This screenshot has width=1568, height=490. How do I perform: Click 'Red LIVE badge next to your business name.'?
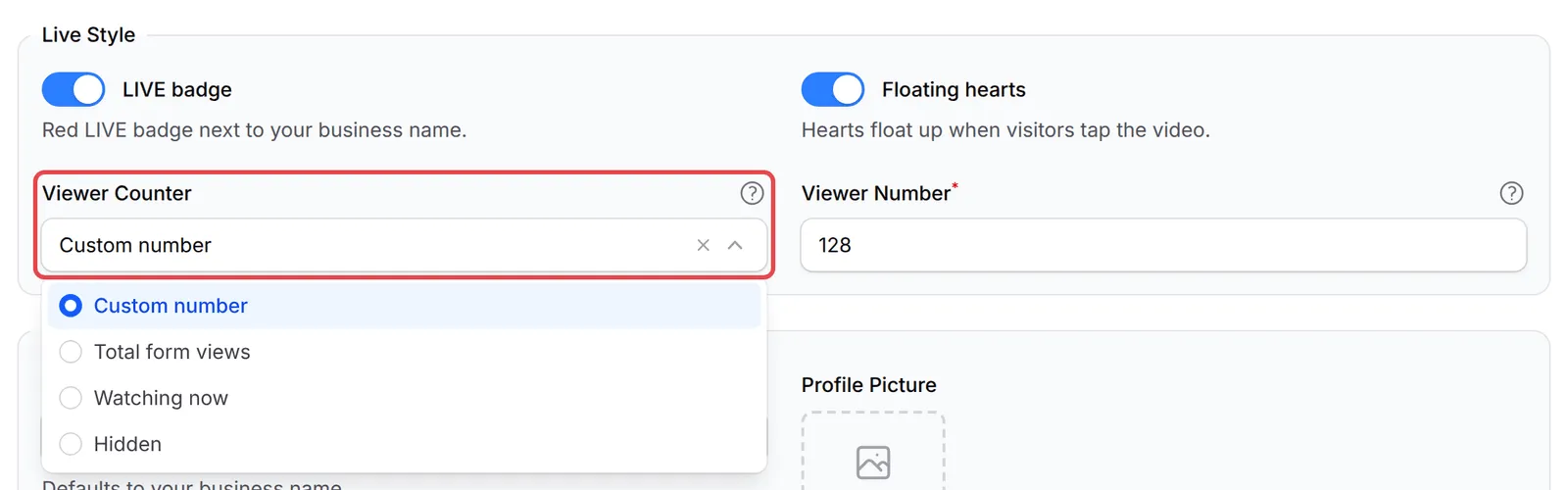pos(254,130)
